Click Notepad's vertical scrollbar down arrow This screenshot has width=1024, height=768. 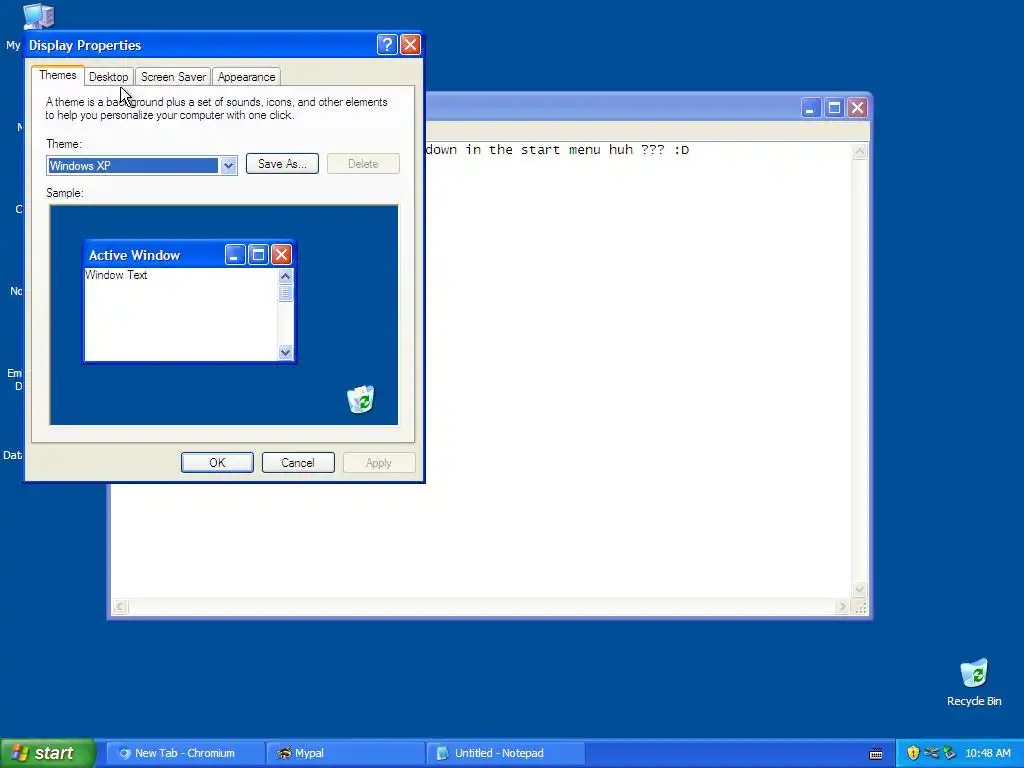pos(860,589)
